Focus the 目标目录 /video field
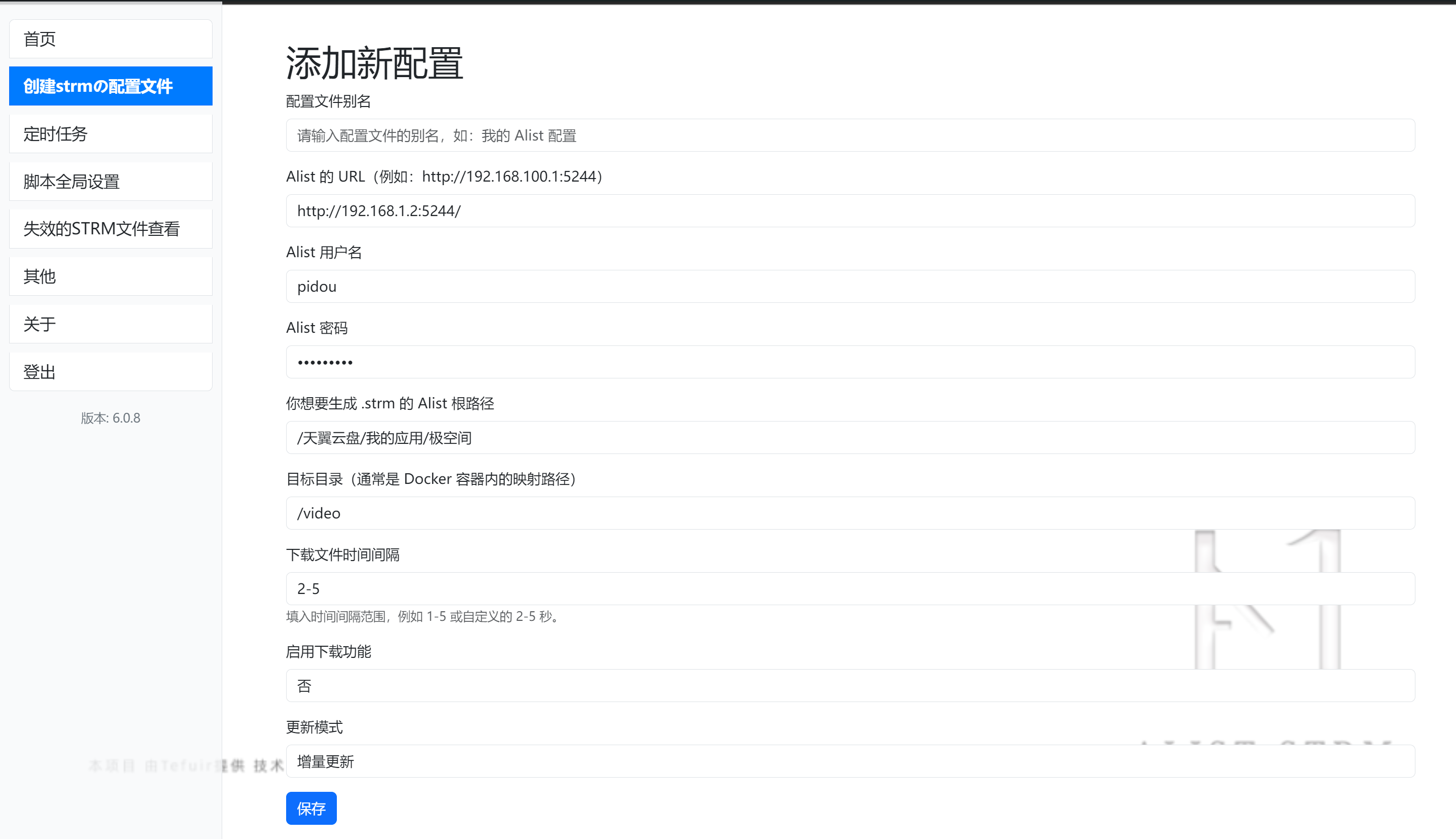Screen dimensions: 1456x839 click(850, 513)
